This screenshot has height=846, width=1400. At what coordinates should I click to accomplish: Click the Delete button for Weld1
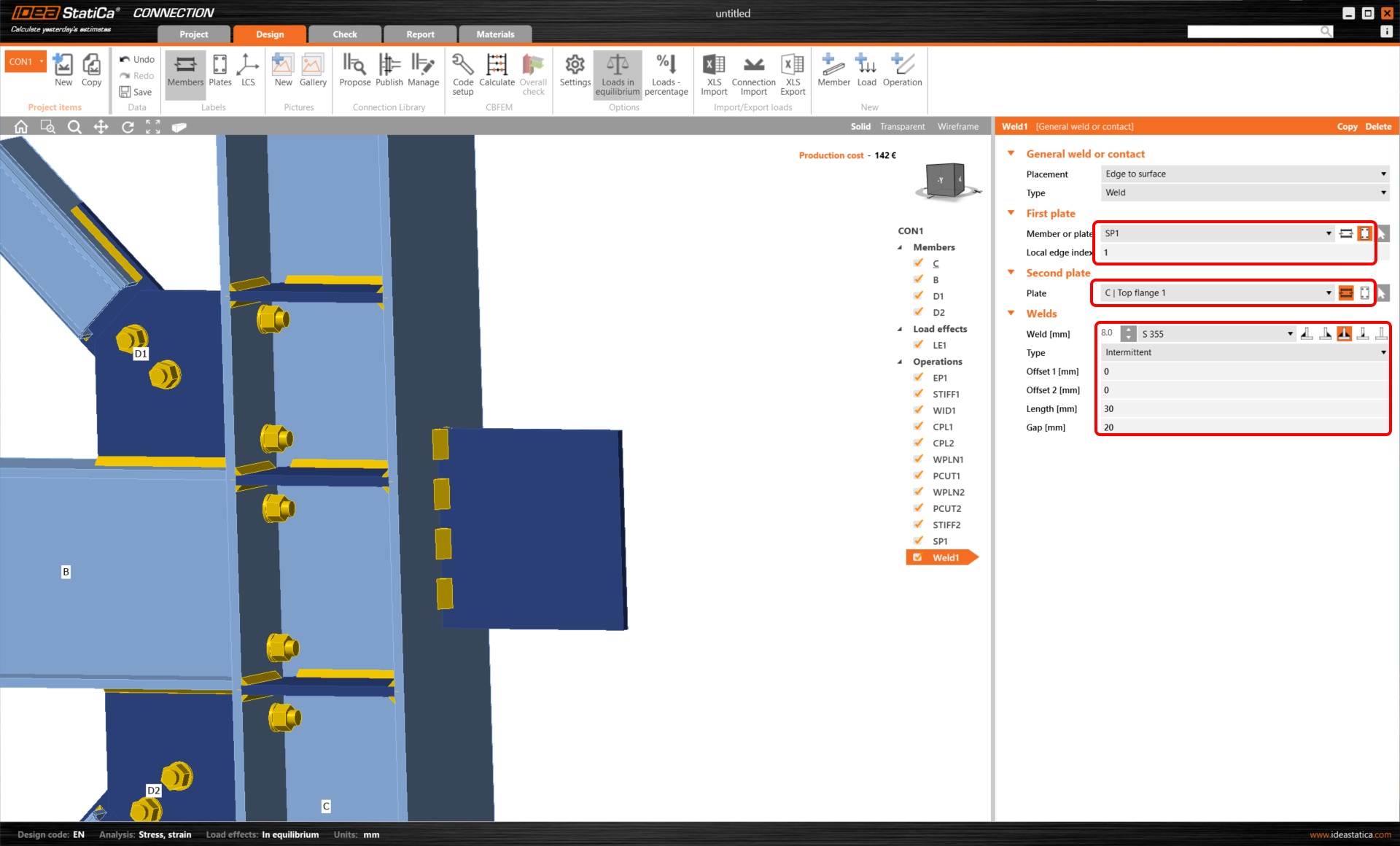(1377, 125)
